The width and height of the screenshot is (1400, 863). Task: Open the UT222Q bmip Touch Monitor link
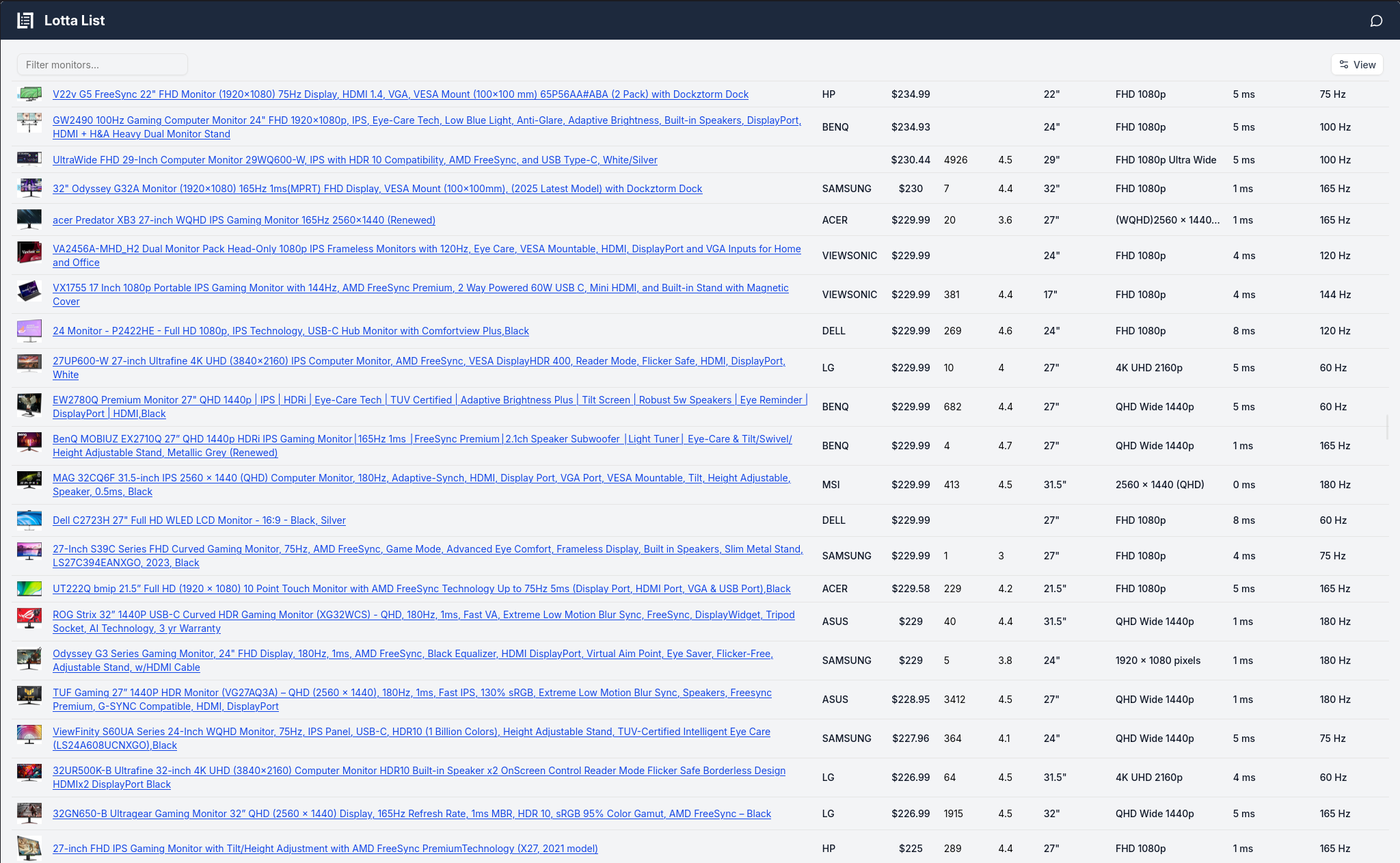[422, 589]
